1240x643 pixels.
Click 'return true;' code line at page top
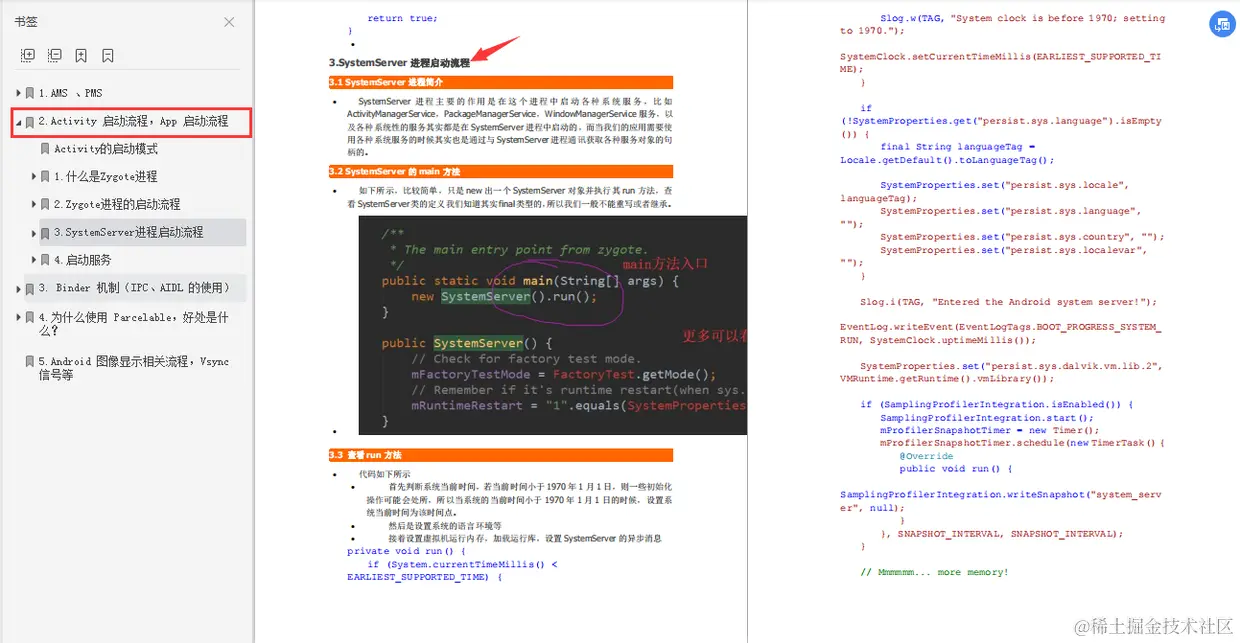tap(402, 18)
